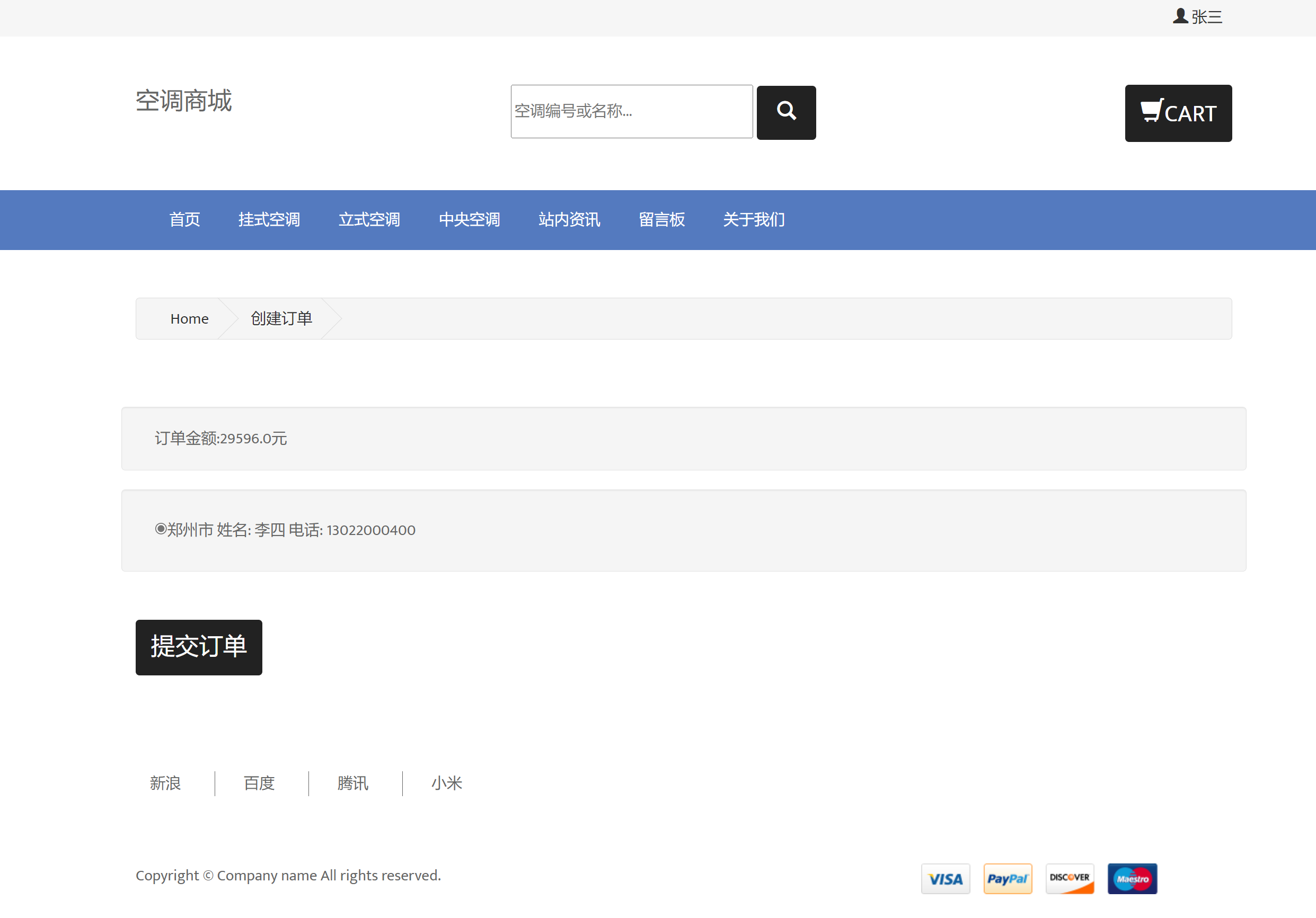Viewport: 1316px width, 918px height.
Task: Visit the 关于我们 page
Action: click(753, 219)
